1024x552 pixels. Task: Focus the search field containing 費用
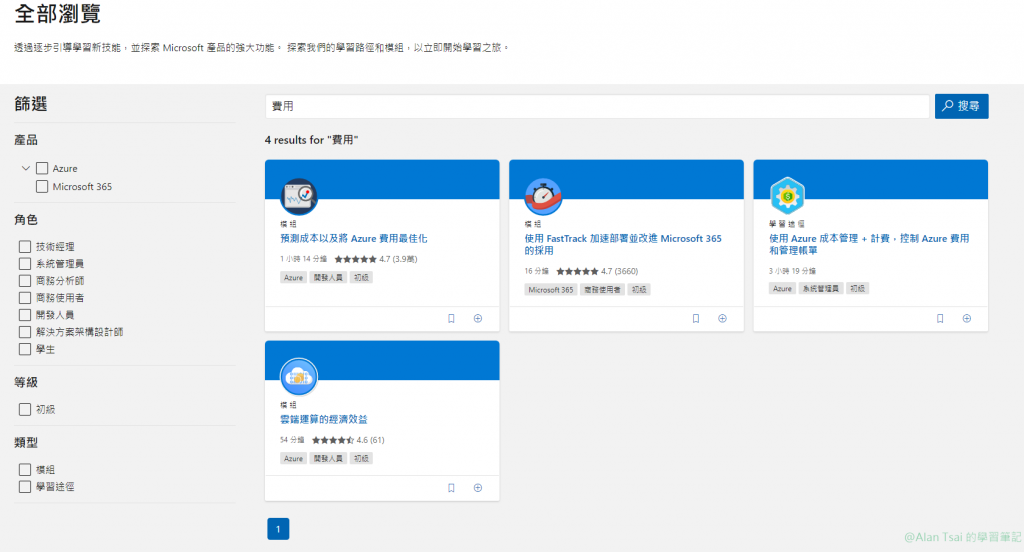(597, 106)
